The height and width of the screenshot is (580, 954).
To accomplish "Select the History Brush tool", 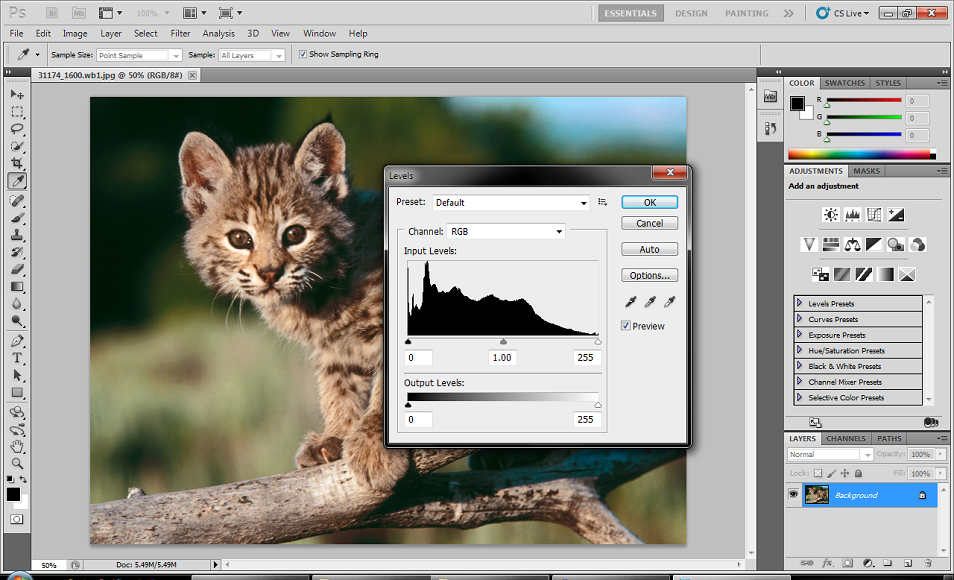I will pos(17,251).
